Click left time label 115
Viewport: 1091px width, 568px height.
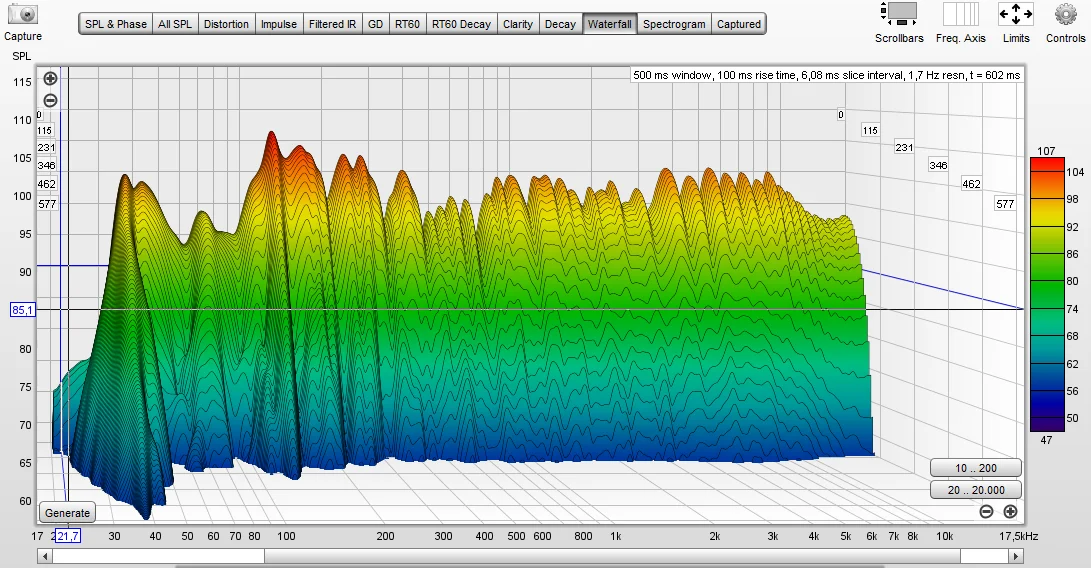[x=45, y=130]
